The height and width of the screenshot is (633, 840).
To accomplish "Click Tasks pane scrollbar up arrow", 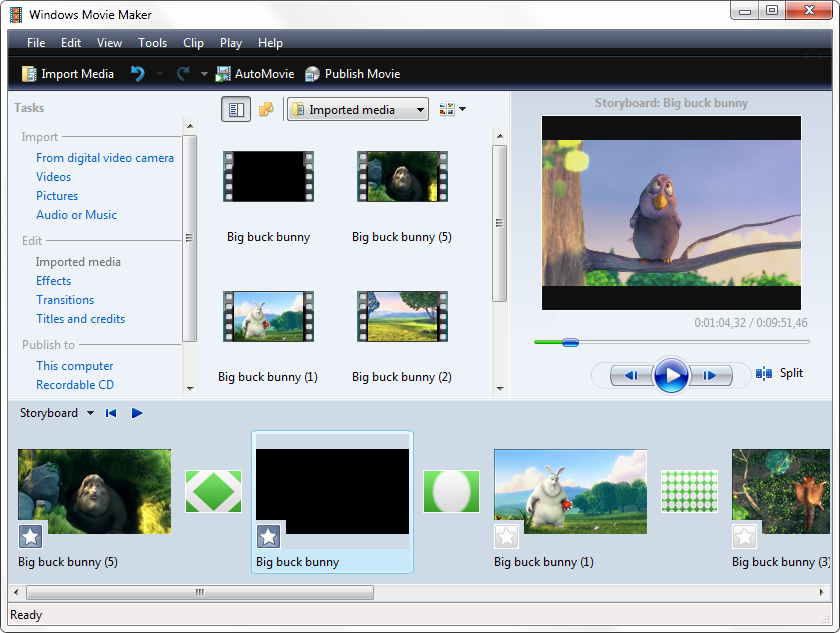I will [x=190, y=126].
